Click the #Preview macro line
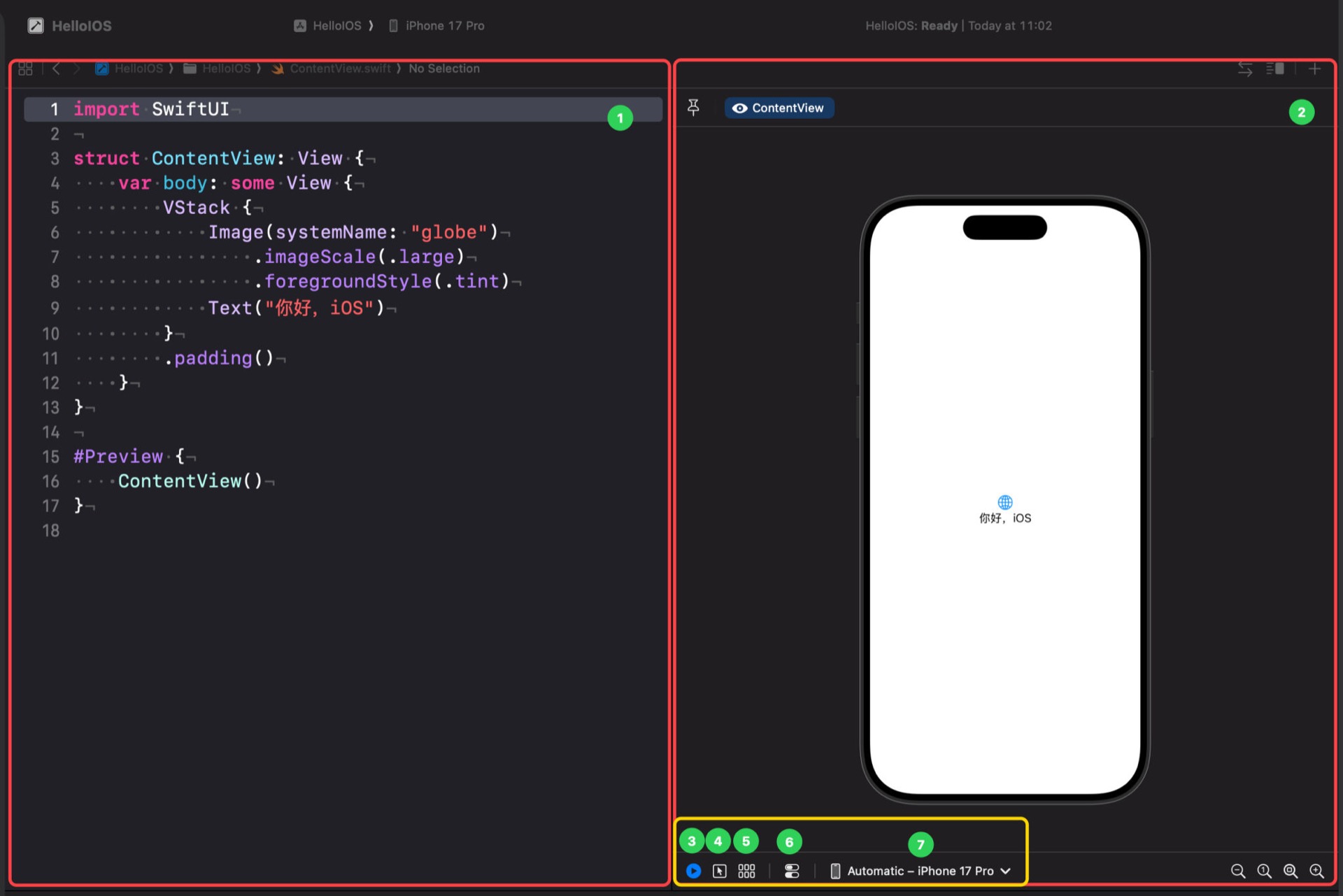The width and height of the screenshot is (1343, 896). tap(129, 457)
